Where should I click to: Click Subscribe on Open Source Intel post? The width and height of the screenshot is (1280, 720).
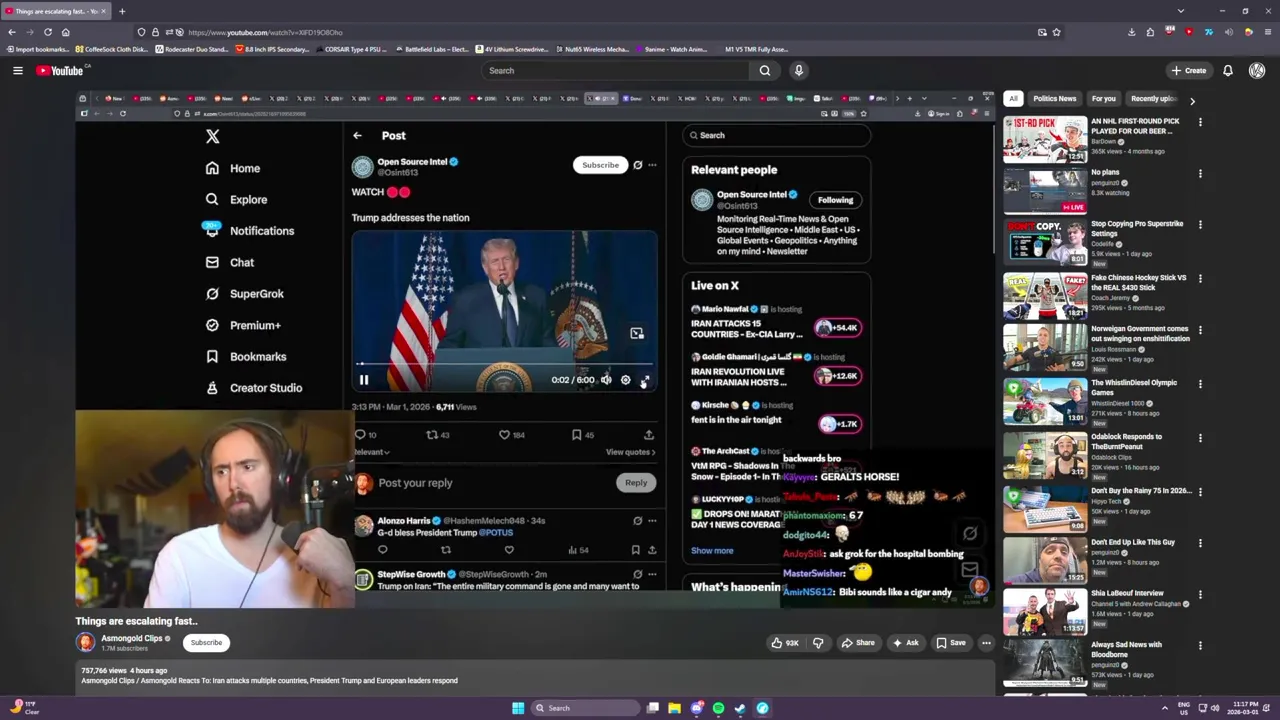click(x=600, y=165)
